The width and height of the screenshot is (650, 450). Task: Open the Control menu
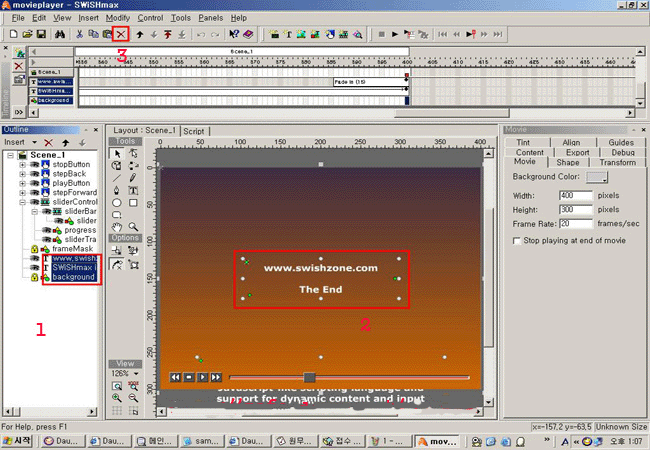150,18
